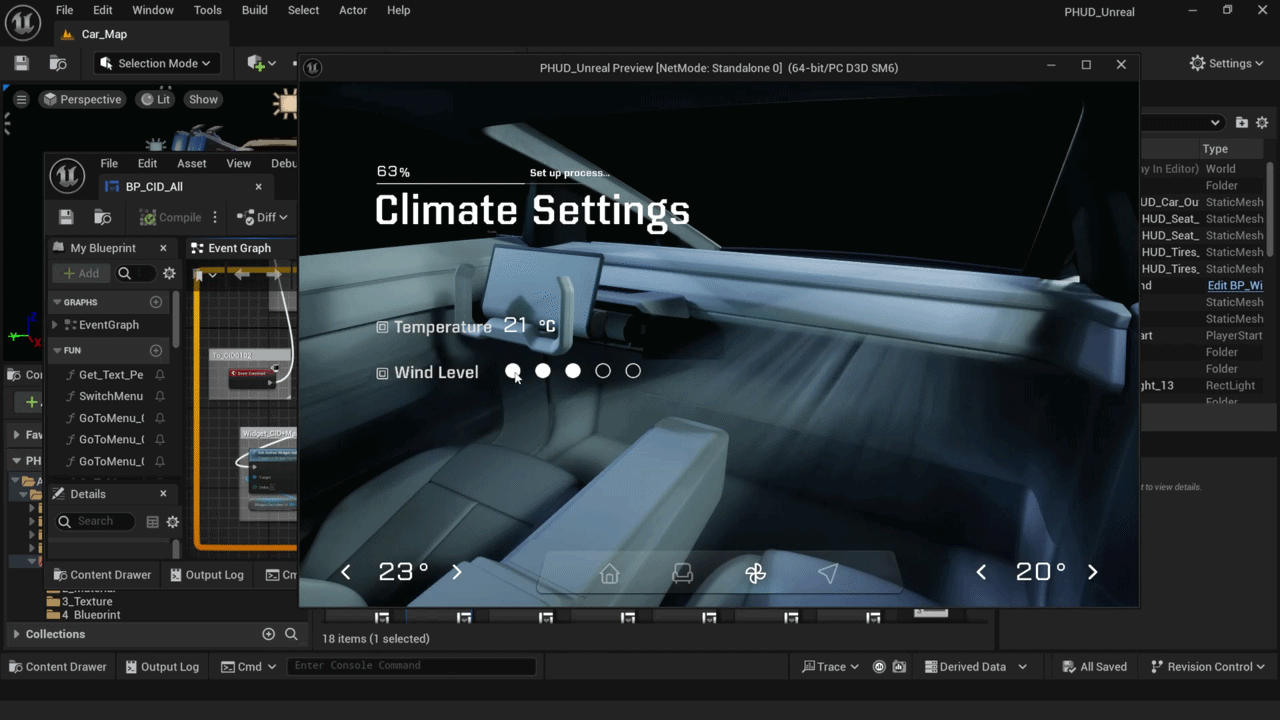1280x720 pixels.
Task: Click the Output Log button
Action: click(x=161, y=666)
